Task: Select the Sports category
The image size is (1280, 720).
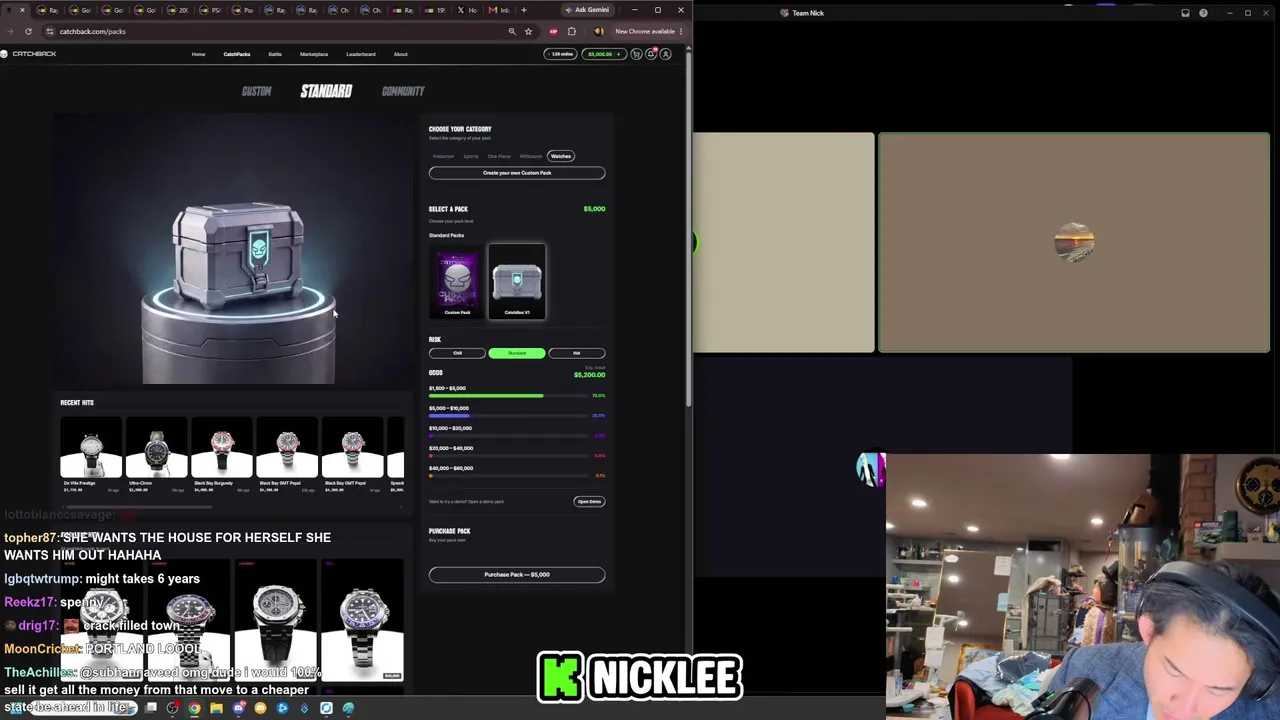Action: pos(471,156)
